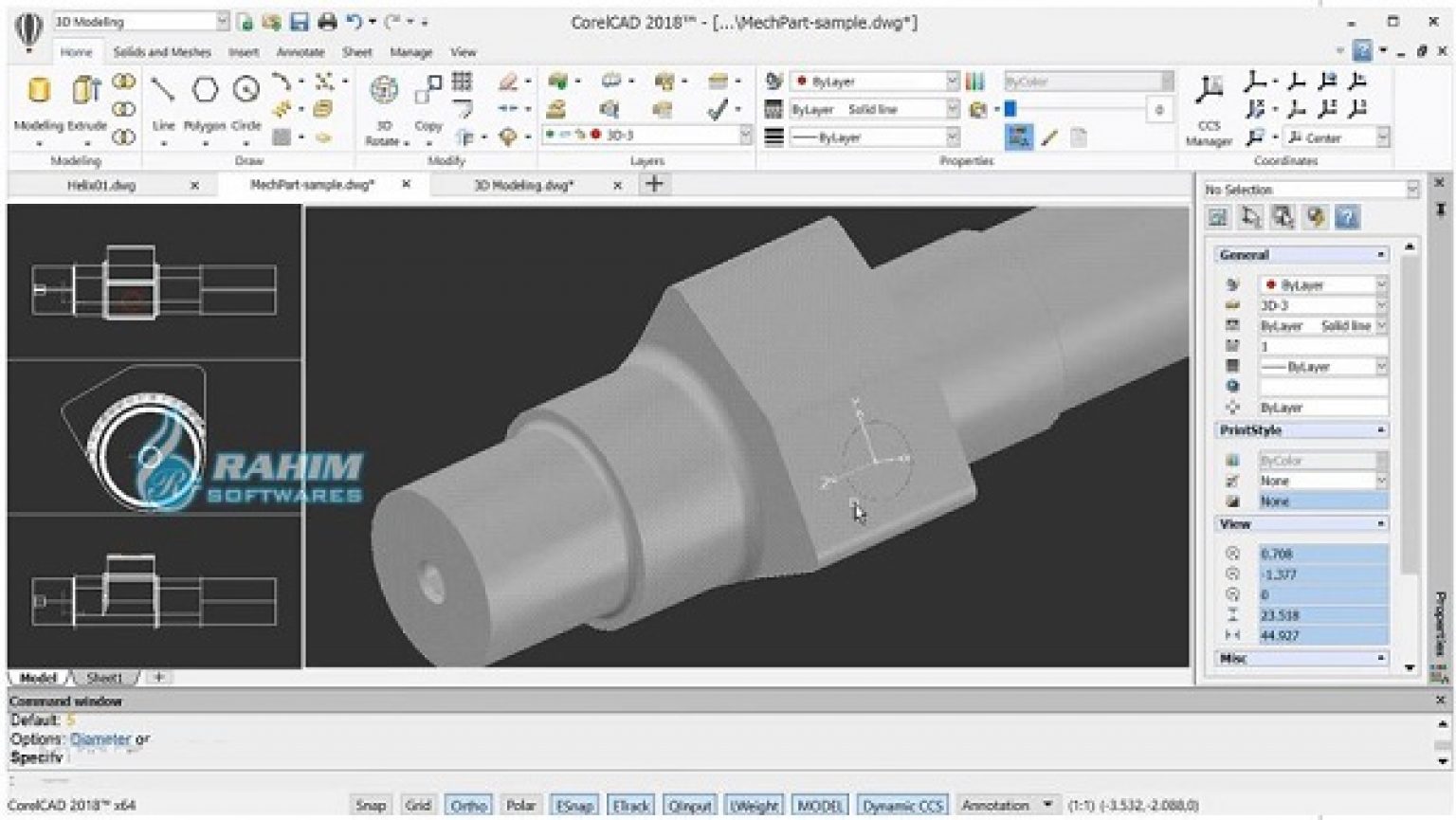Open the Manage ribbon tab
1456x820 pixels.
(x=411, y=52)
